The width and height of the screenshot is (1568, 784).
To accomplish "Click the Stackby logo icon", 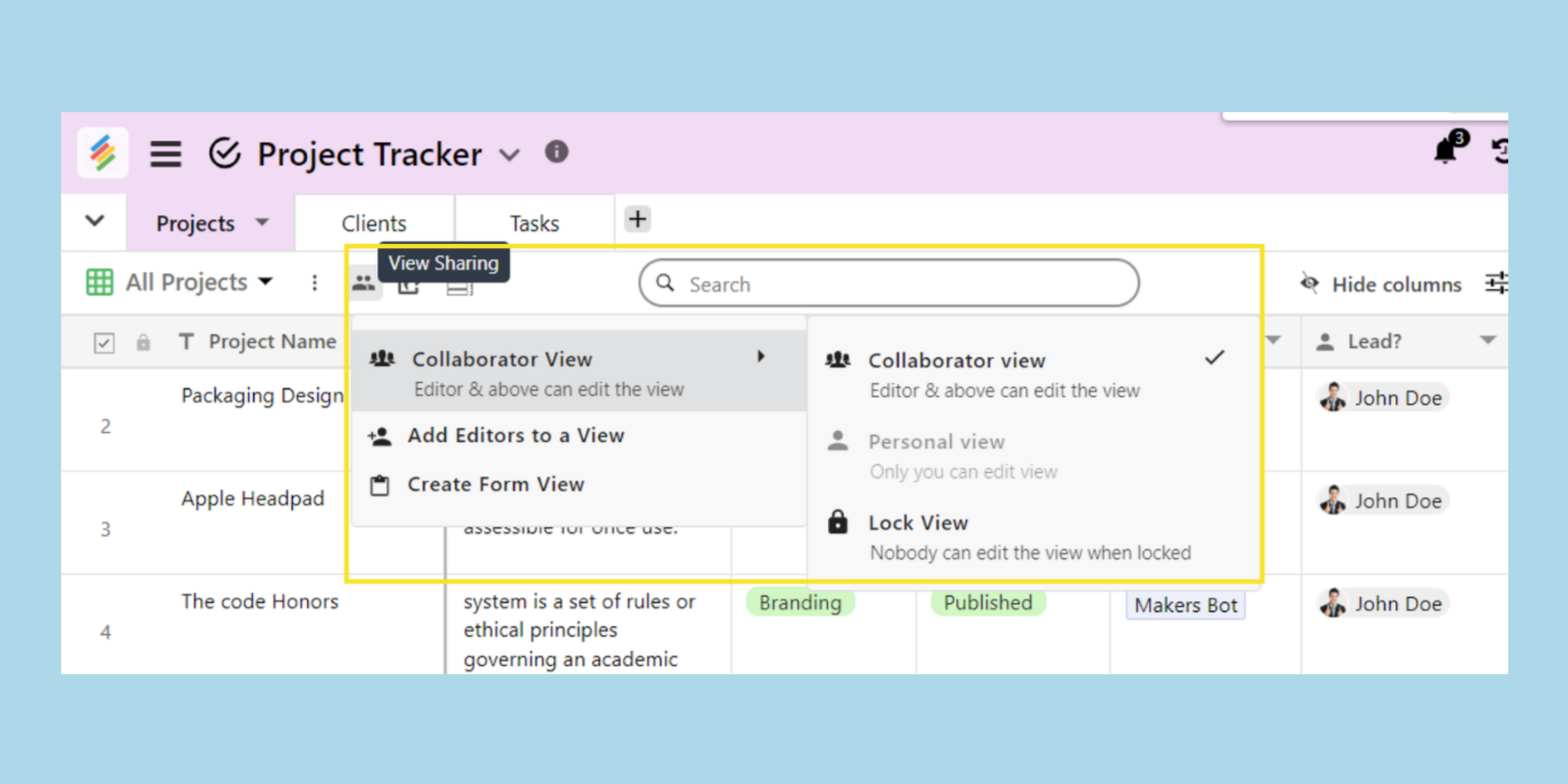I will (103, 153).
